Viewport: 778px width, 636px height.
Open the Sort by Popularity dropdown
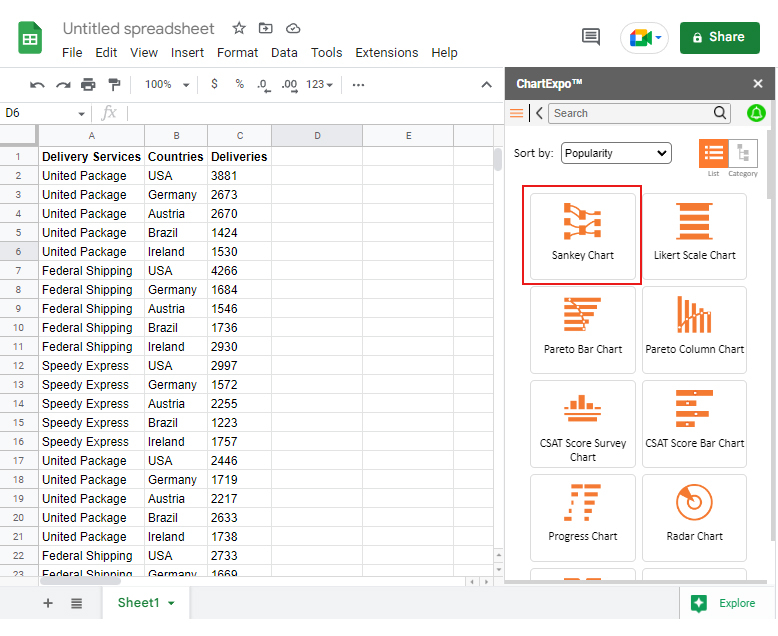coord(616,153)
